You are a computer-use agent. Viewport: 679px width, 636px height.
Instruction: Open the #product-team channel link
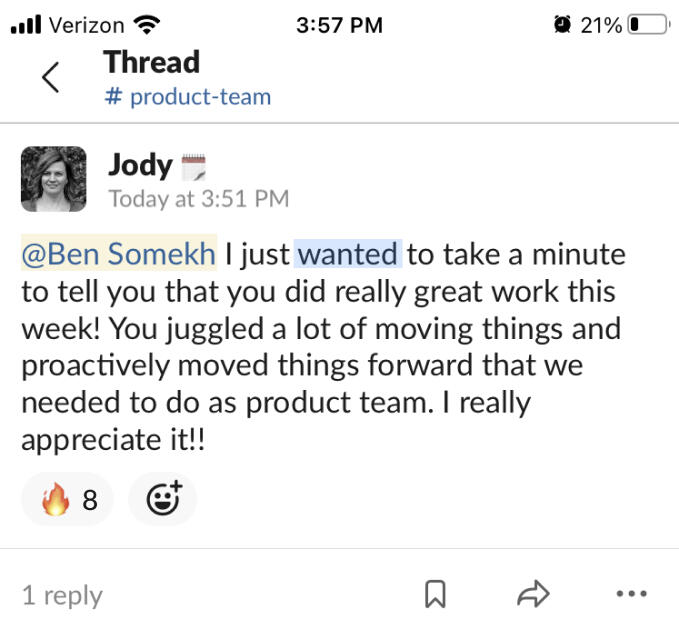[188, 97]
